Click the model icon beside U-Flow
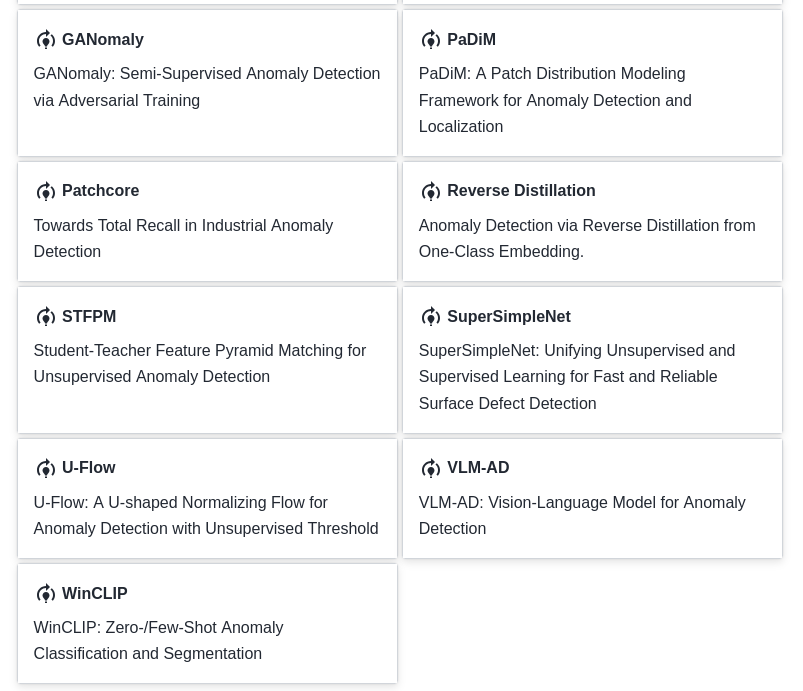The width and height of the screenshot is (803, 691). tap(45, 468)
